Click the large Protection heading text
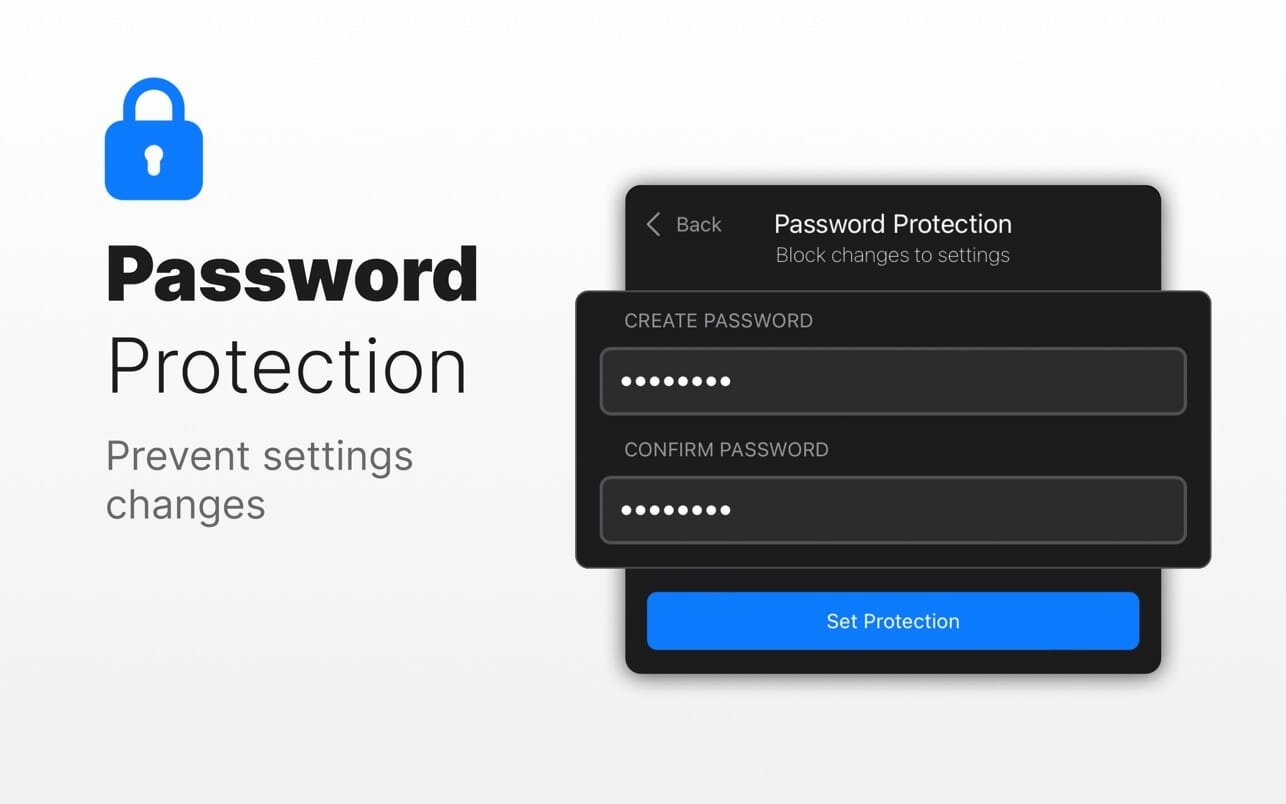The image size is (1286, 804). (287, 367)
